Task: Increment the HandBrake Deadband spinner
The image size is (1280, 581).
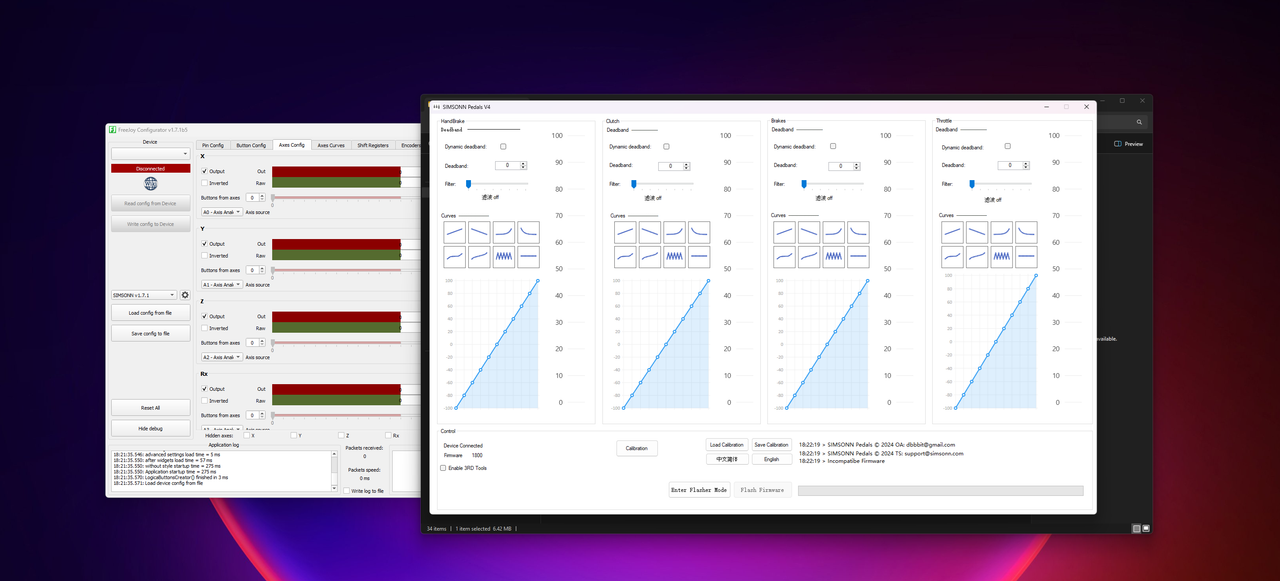Action: pos(524,163)
